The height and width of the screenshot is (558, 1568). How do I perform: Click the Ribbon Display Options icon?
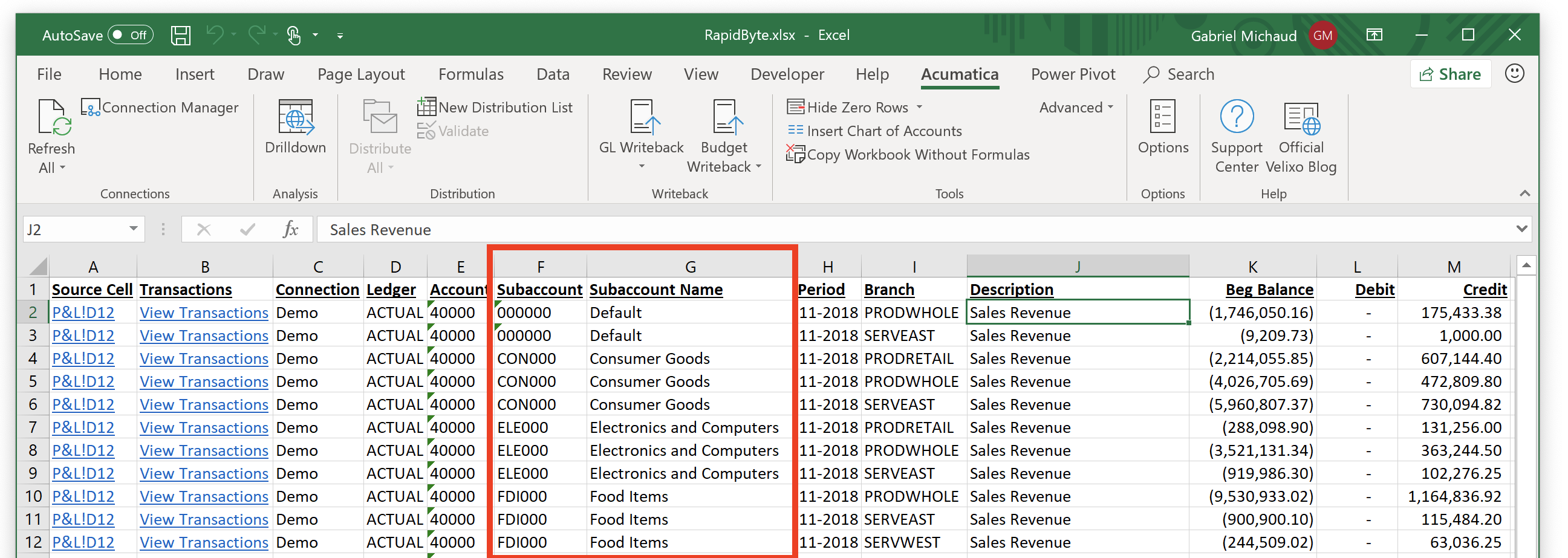click(x=1374, y=34)
